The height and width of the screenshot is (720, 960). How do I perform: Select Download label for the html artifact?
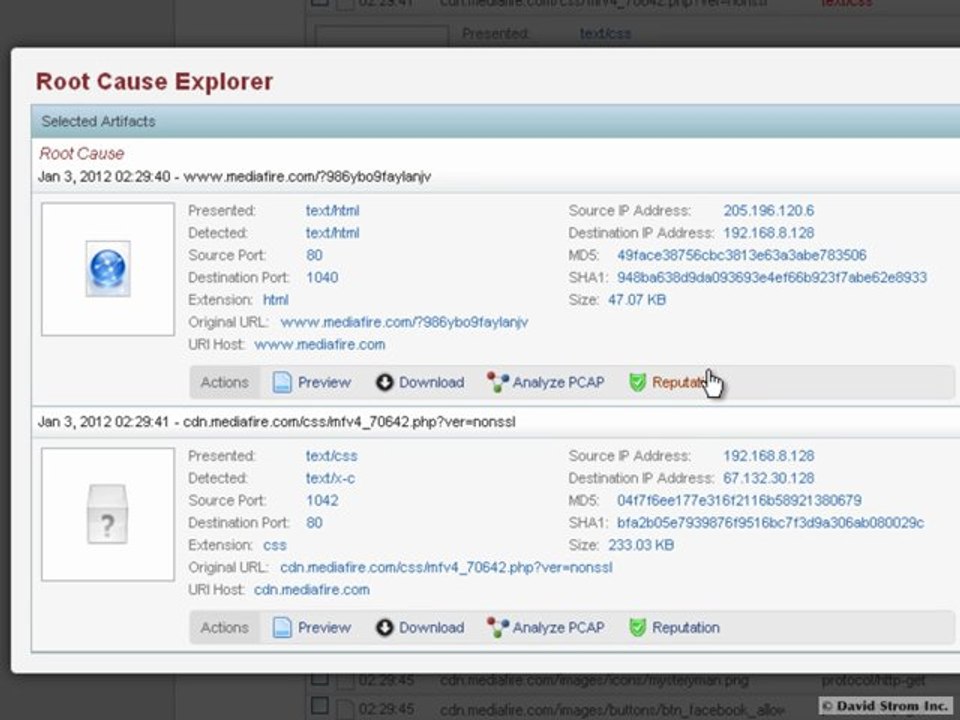432,383
